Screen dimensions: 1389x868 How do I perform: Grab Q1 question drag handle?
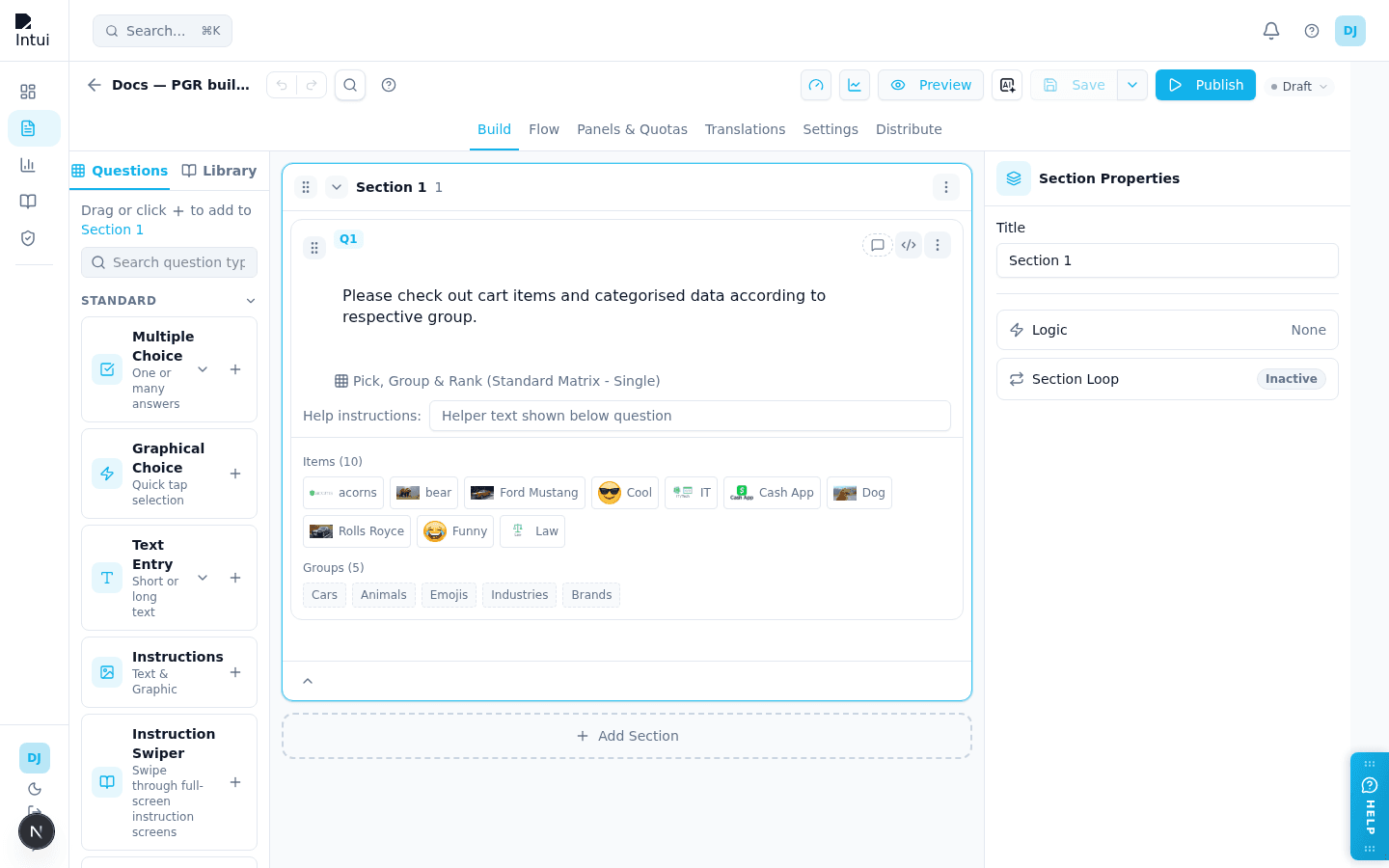[314, 248]
